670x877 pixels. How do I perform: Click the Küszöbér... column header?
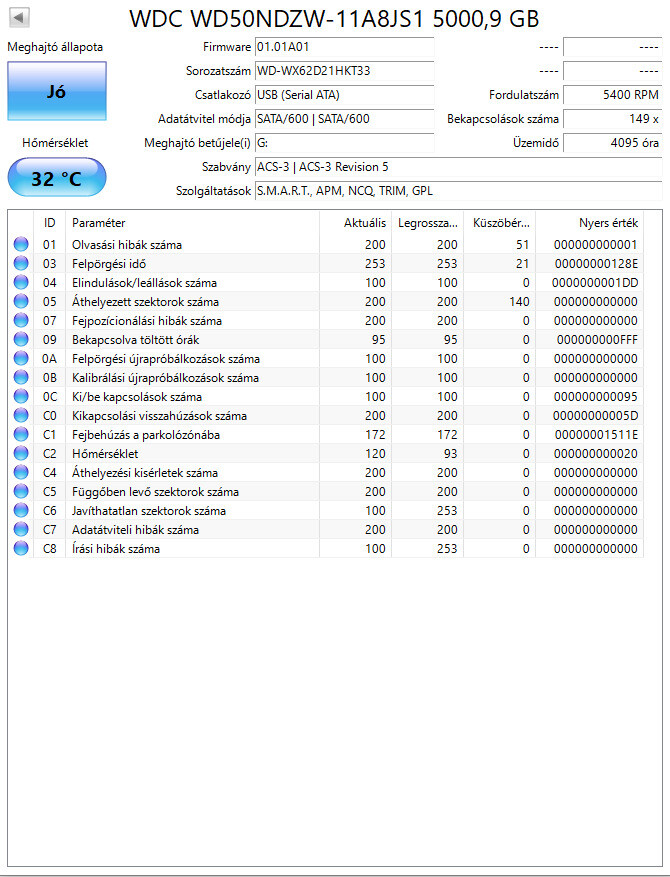tap(500, 223)
